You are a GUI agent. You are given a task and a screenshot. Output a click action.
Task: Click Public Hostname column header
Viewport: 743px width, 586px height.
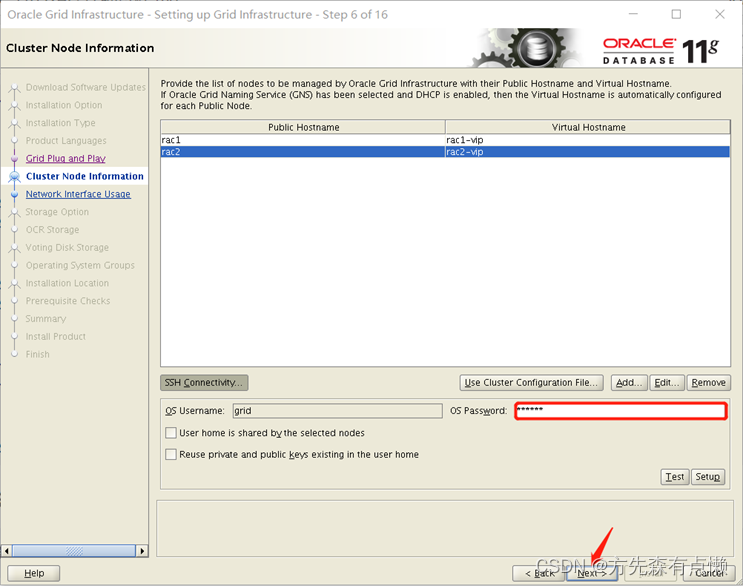(303, 127)
